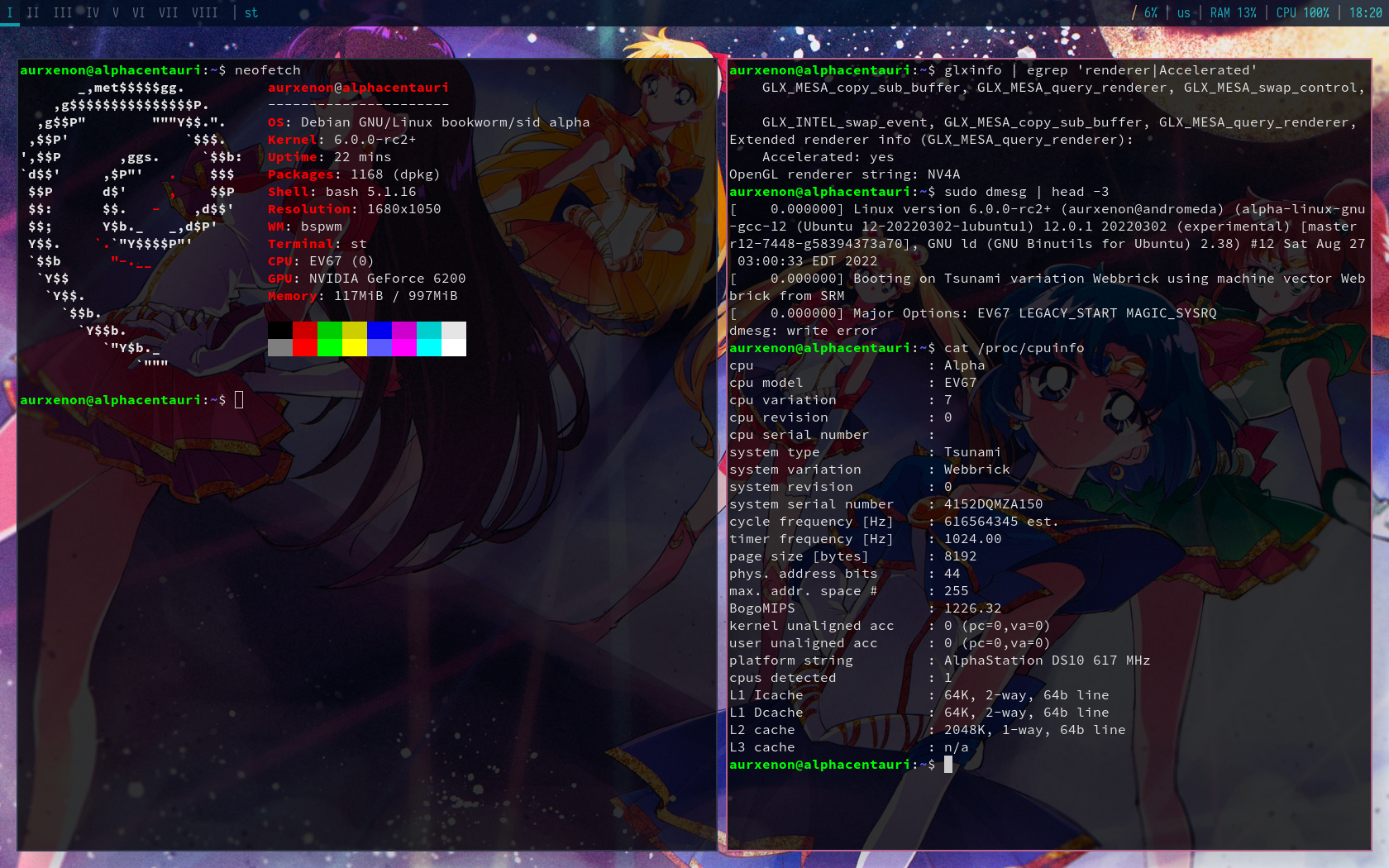Click the Terminal value 'st' in neofetch
Screen dimensions: 1389x868
pos(359,244)
